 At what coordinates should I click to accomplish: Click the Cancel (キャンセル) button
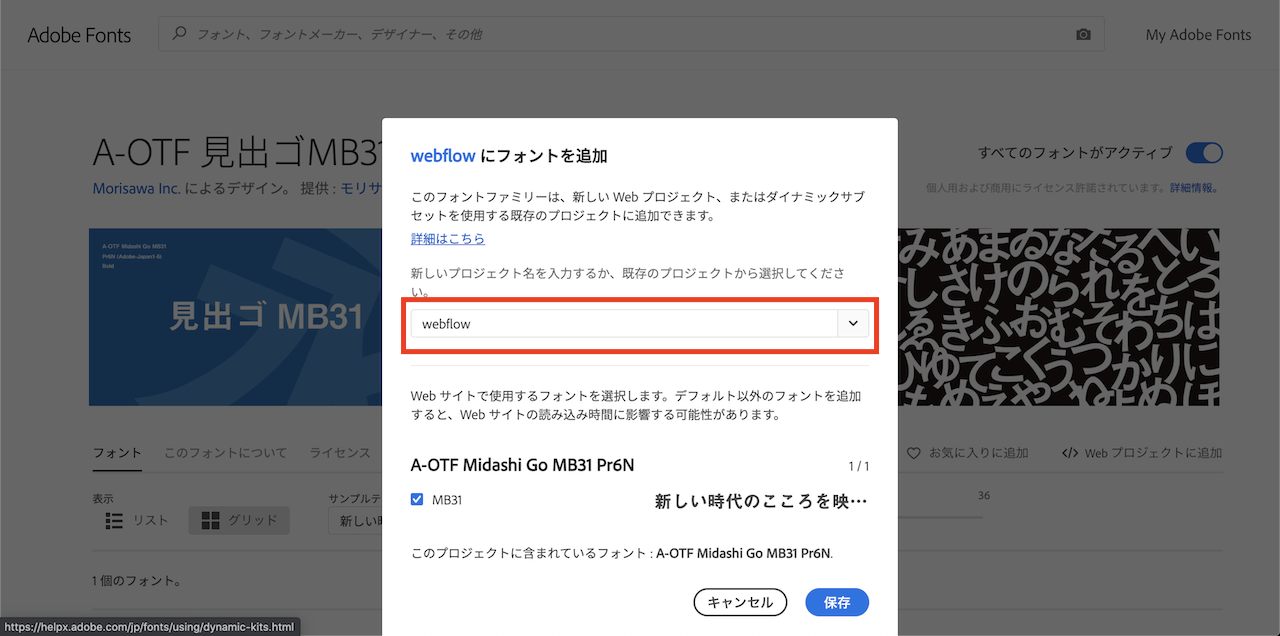click(740, 602)
